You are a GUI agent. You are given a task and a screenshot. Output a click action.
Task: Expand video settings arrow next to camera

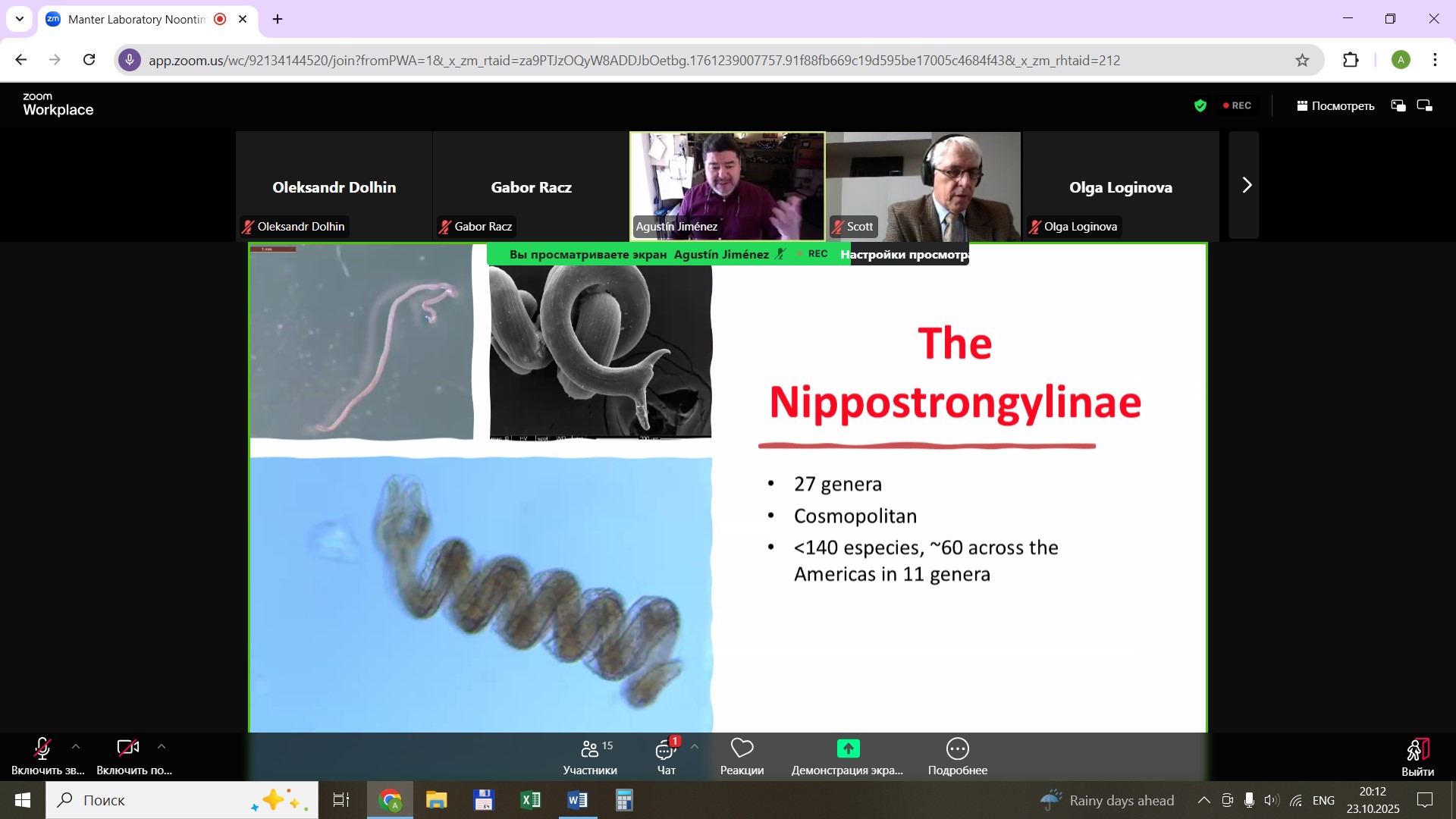(x=162, y=747)
